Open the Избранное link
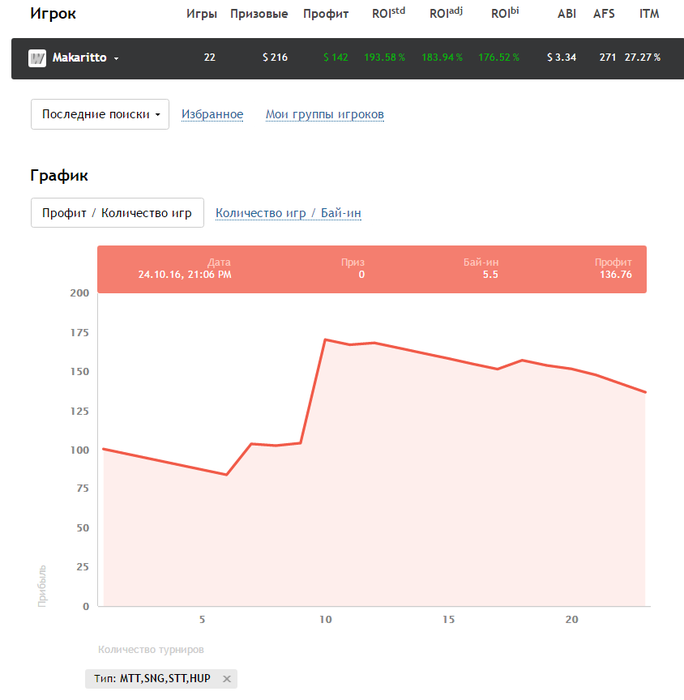Image resolution: width=684 pixels, height=700 pixels. [x=212, y=114]
